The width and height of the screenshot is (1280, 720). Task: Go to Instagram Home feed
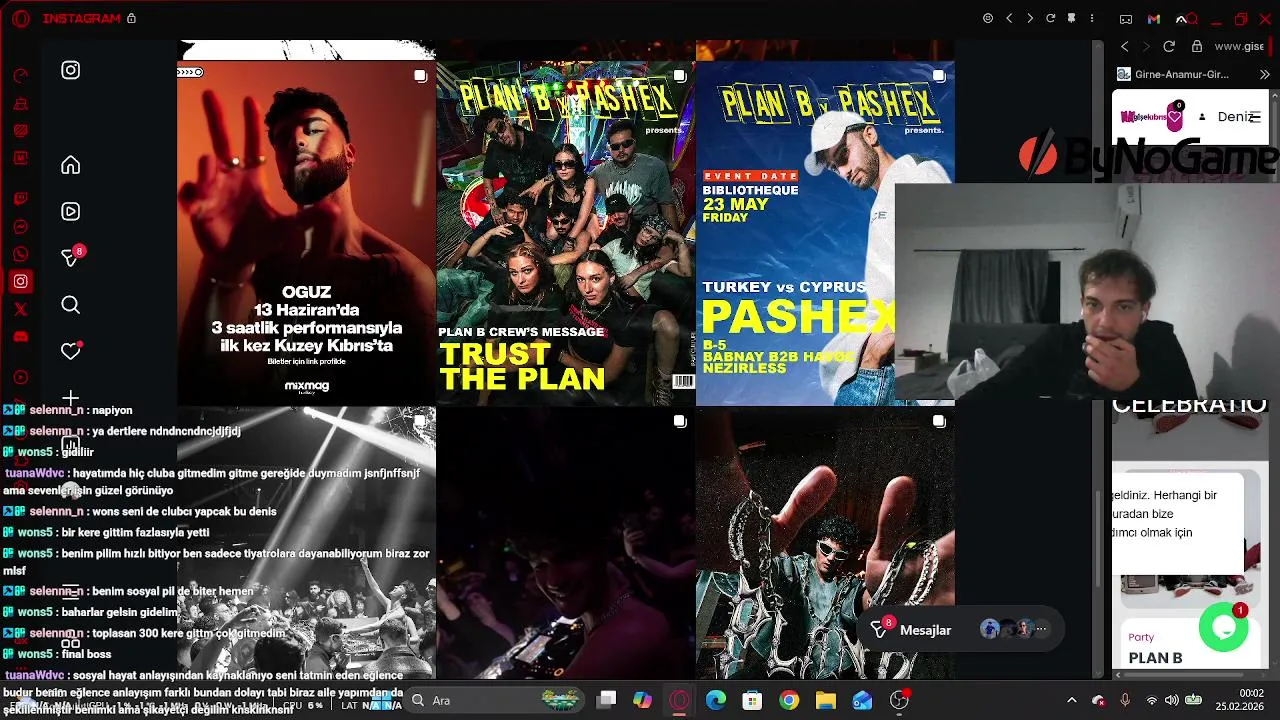pyautogui.click(x=70, y=165)
